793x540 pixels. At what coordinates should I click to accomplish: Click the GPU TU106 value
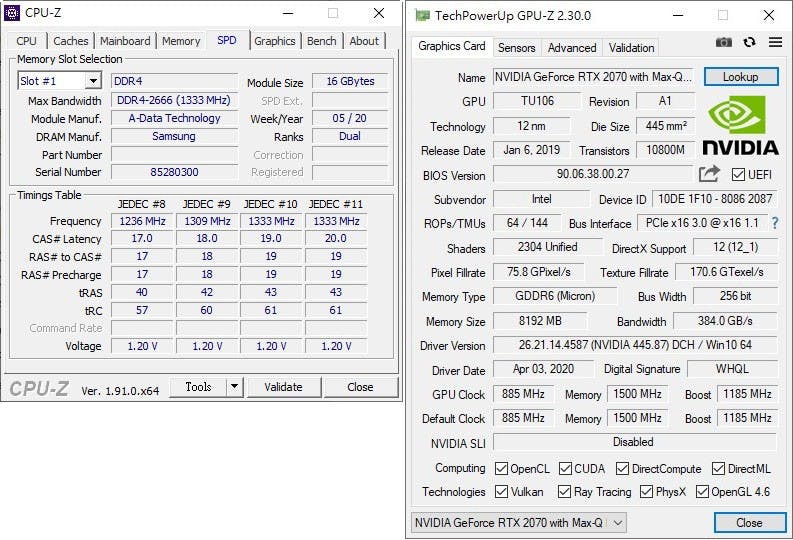(x=537, y=101)
